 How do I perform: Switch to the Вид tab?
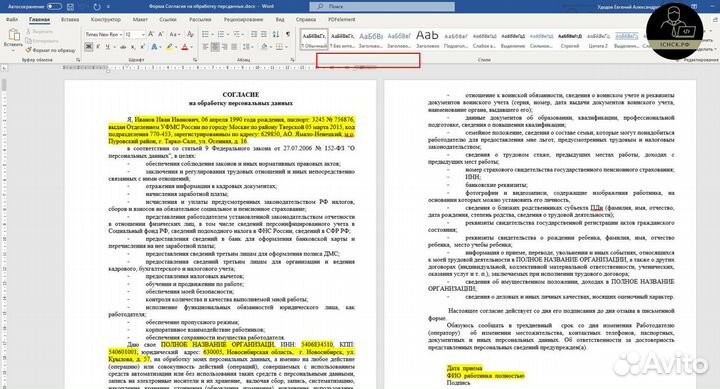point(280,20)
